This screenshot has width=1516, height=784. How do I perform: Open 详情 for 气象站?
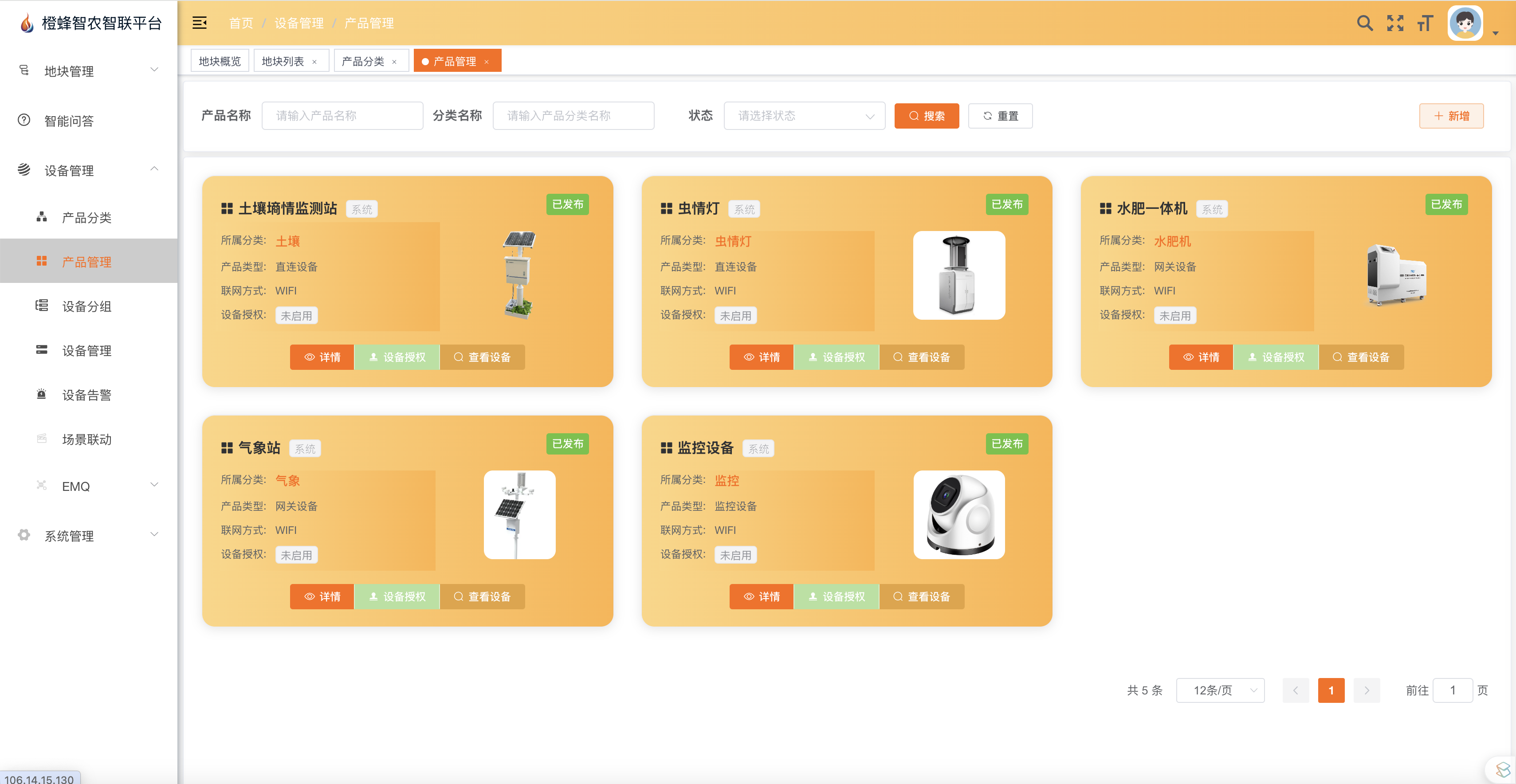[x=322, y=596]
